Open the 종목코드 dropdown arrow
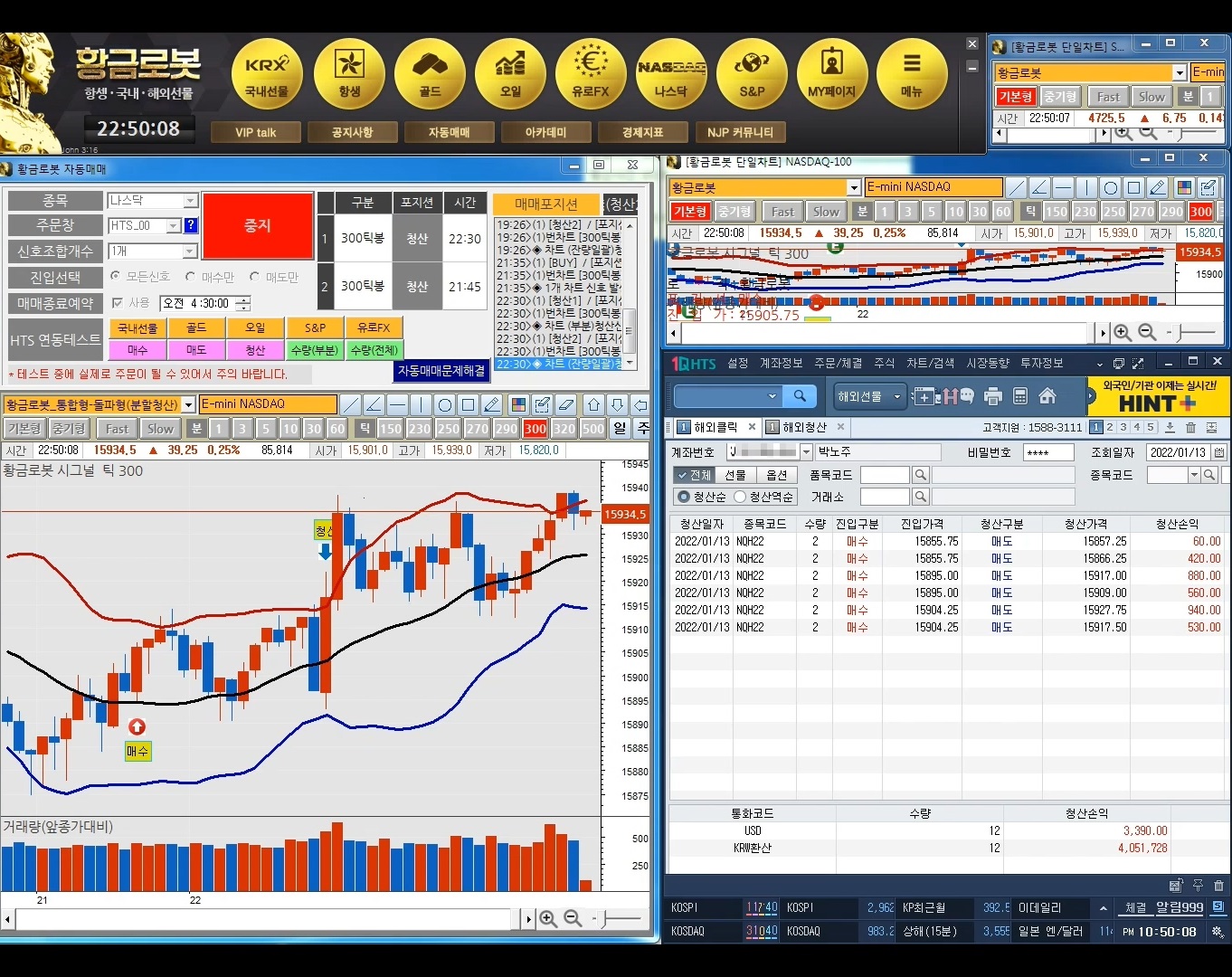 pyautogui.click(x=1194, y=475)
